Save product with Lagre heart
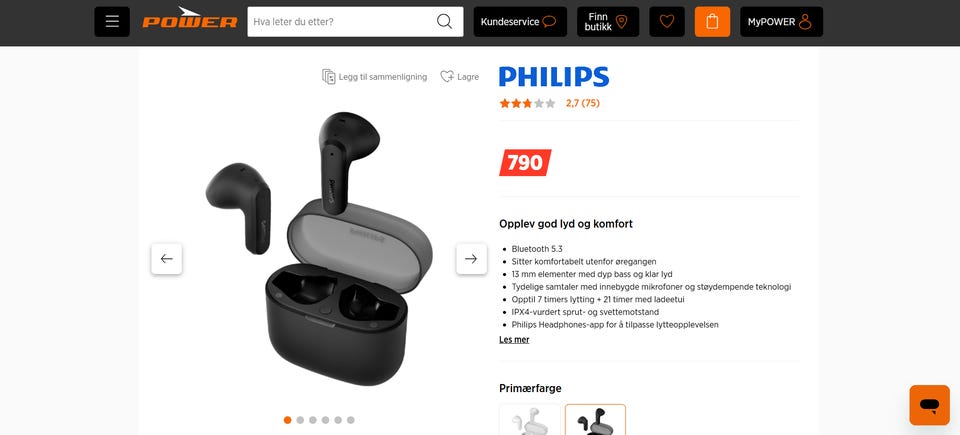 coord(460,77)
